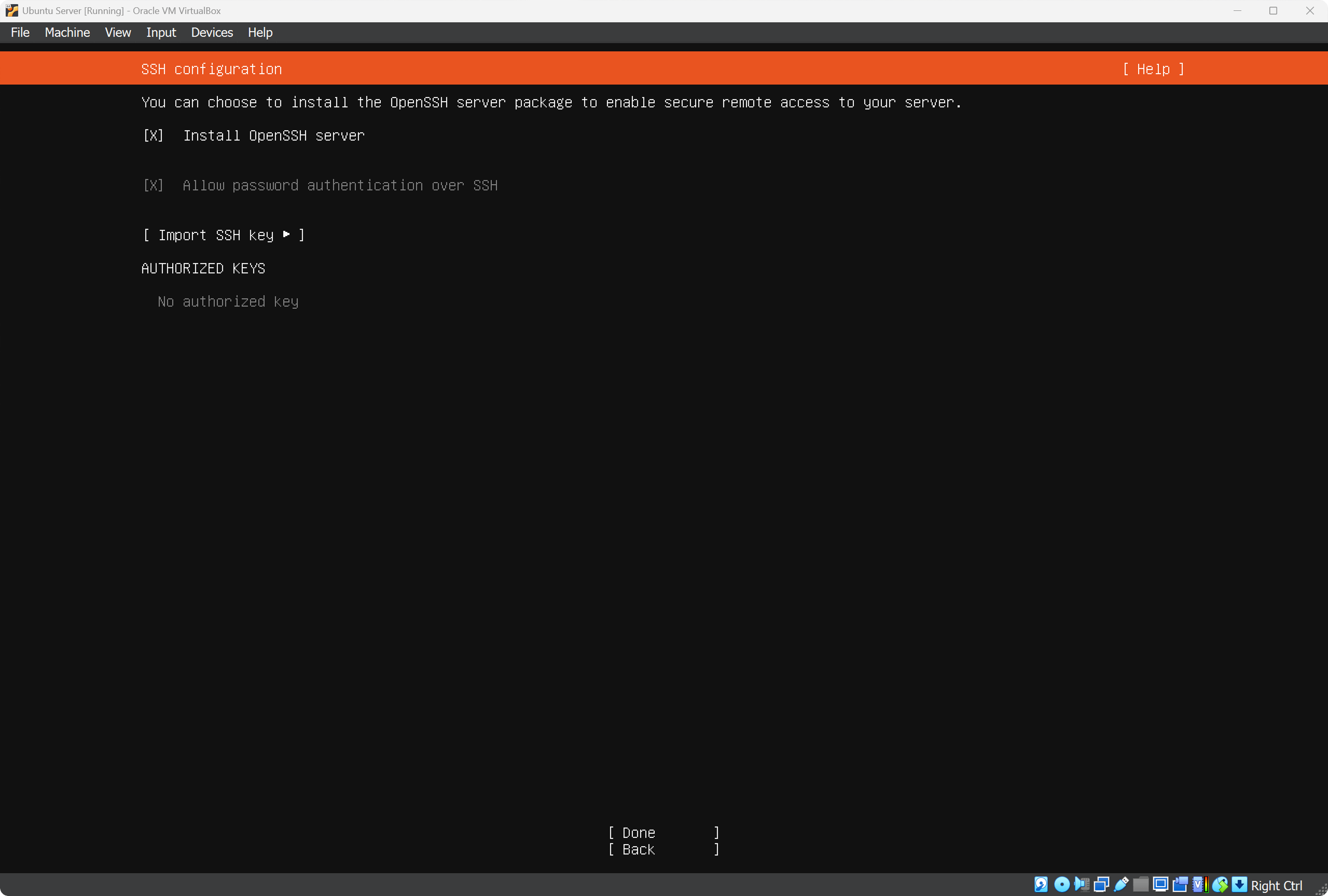Image resolution: width=1328 pixels, height=896 pixels.
Task: Click the network adapters status icon
Action: pos(1101,885)
